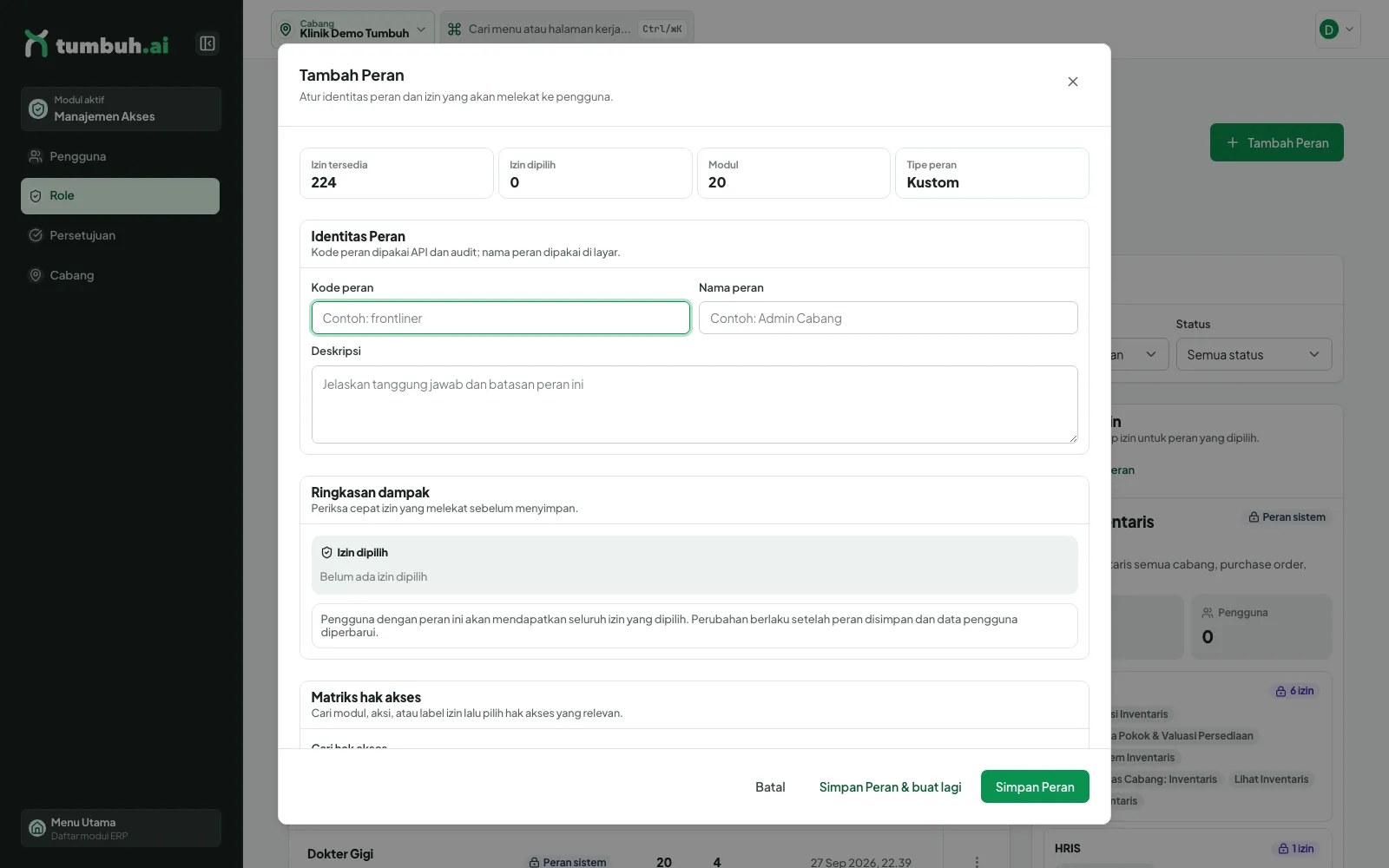Click the tumbuh.ai logo
Image resolution: width=1389 pixels, height=868 pixels.
coord(96,44)
